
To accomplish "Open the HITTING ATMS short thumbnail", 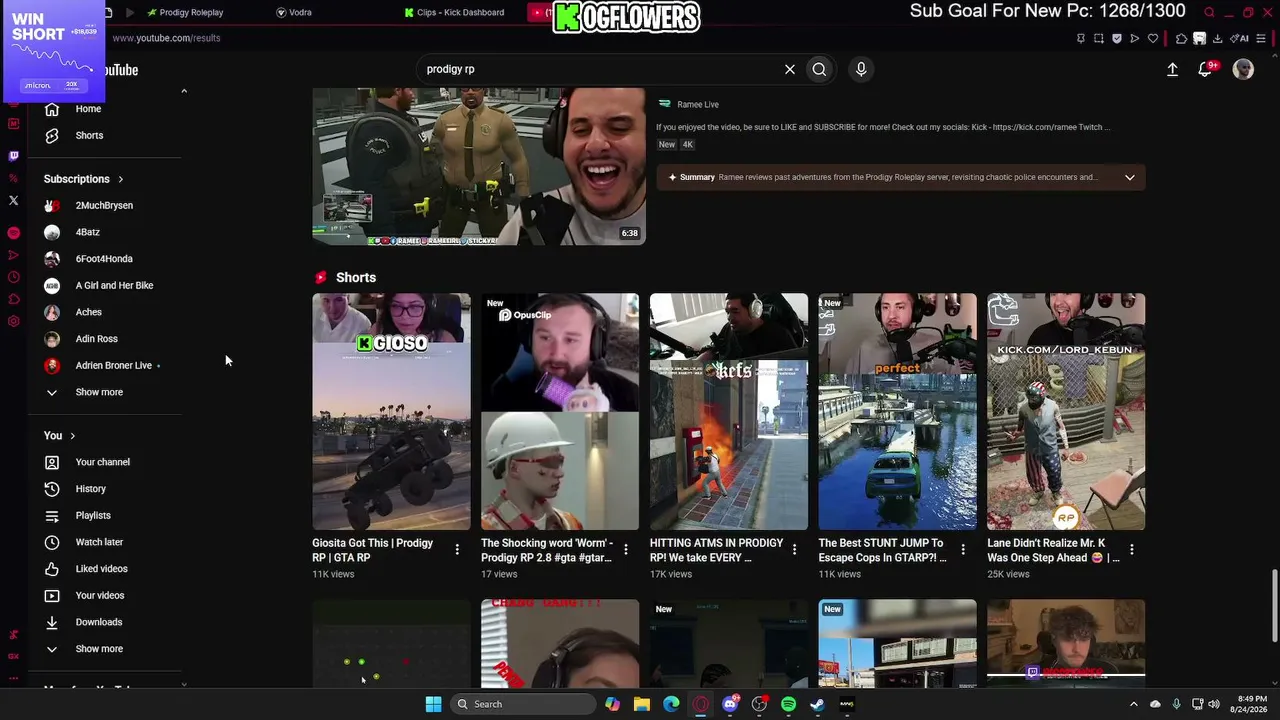I will pos(729,411).
